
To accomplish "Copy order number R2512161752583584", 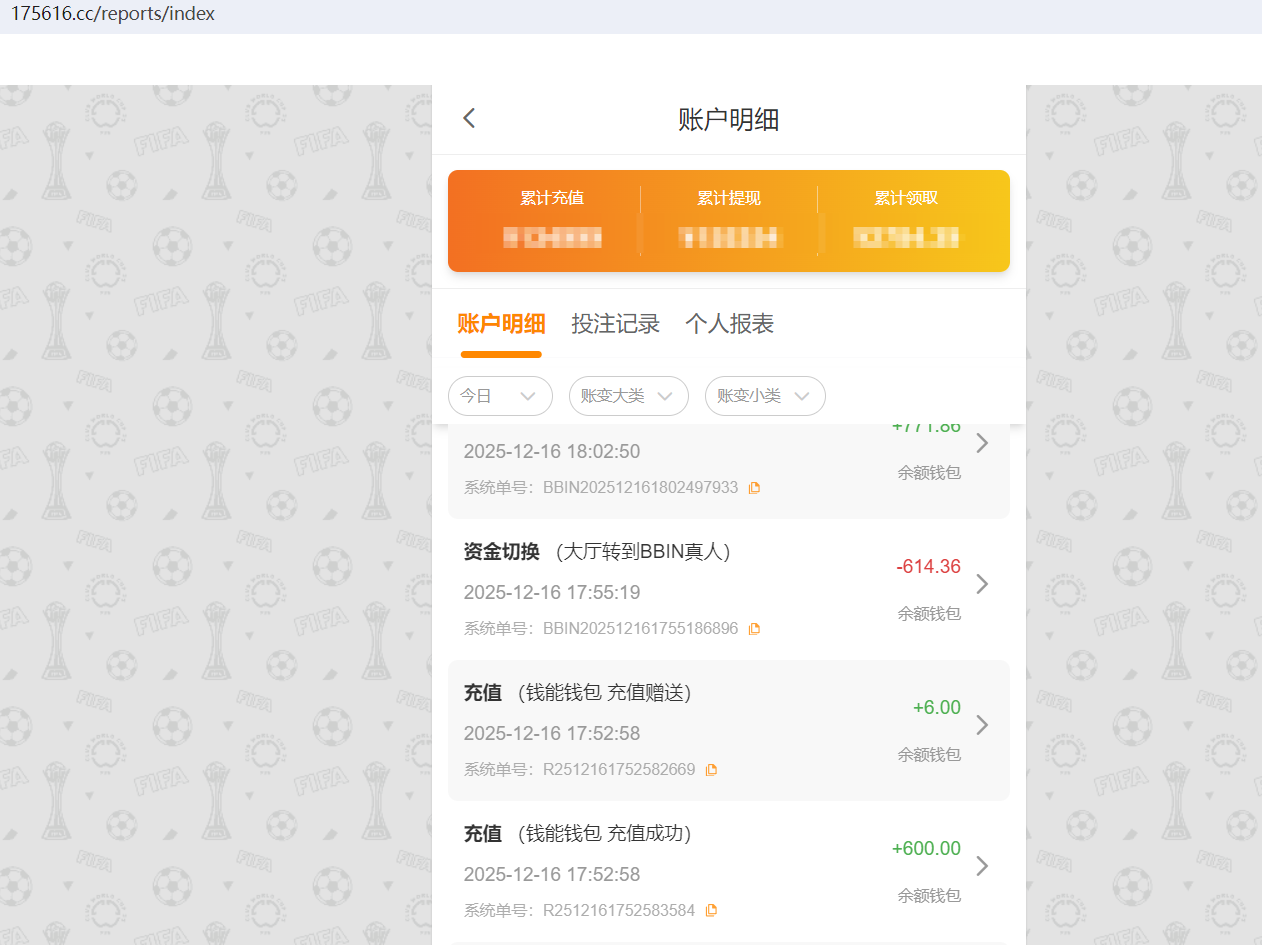I will (711, 910).
